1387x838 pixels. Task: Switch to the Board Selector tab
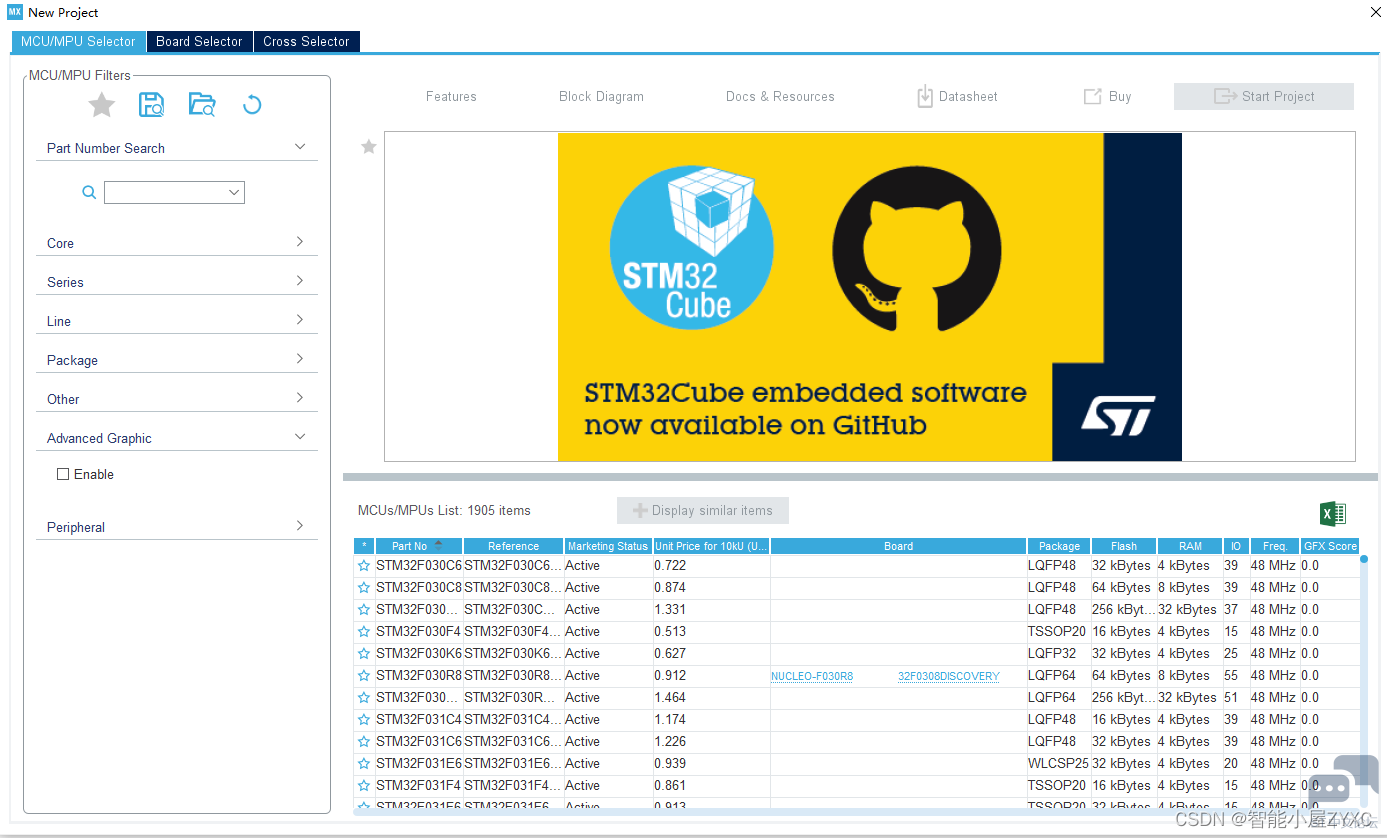(199, 41)
